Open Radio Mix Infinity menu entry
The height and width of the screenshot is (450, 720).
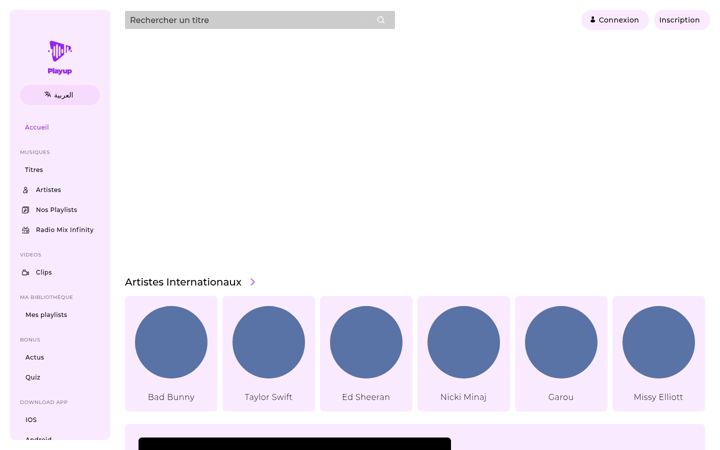coord(65,230)
